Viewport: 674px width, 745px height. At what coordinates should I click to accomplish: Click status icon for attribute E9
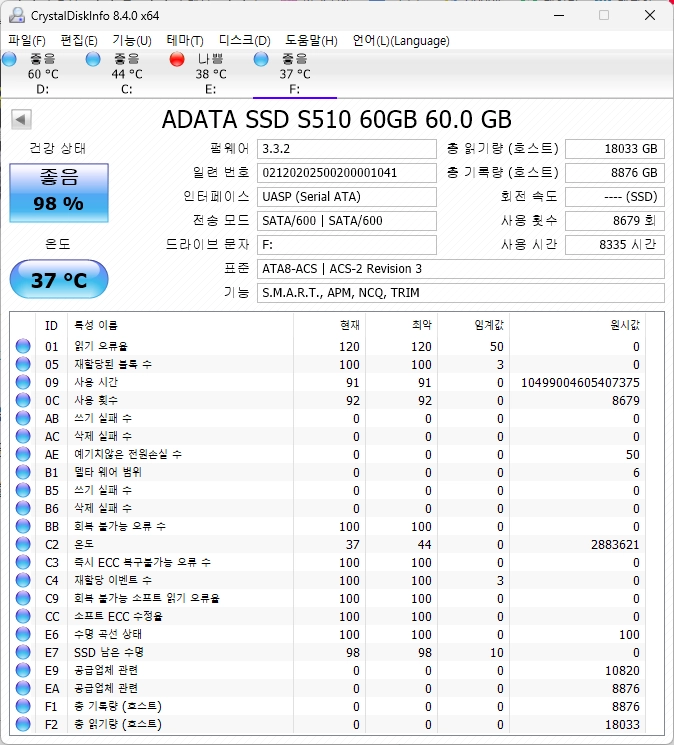pos(23,670)
